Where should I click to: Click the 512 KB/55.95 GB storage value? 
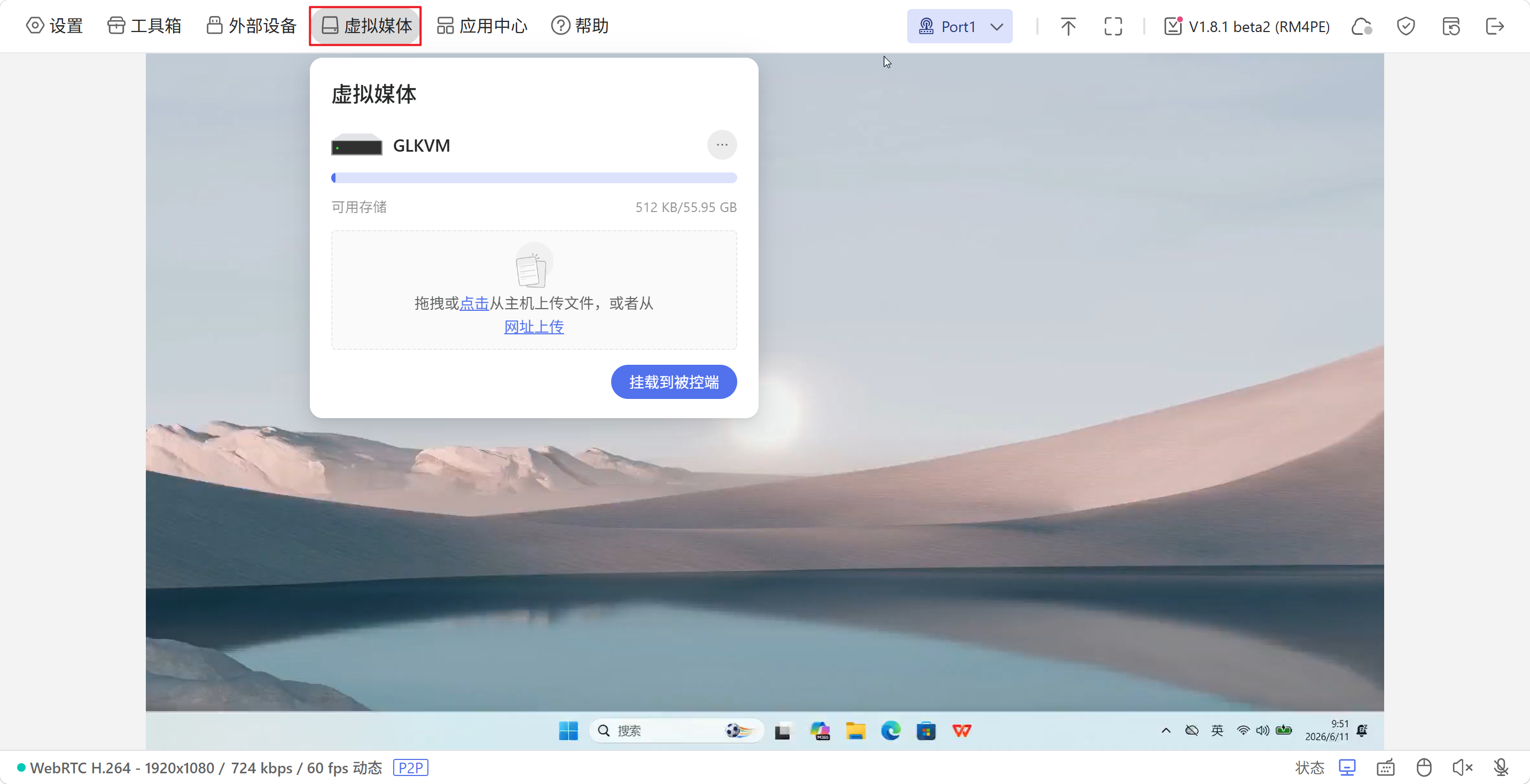686,207
